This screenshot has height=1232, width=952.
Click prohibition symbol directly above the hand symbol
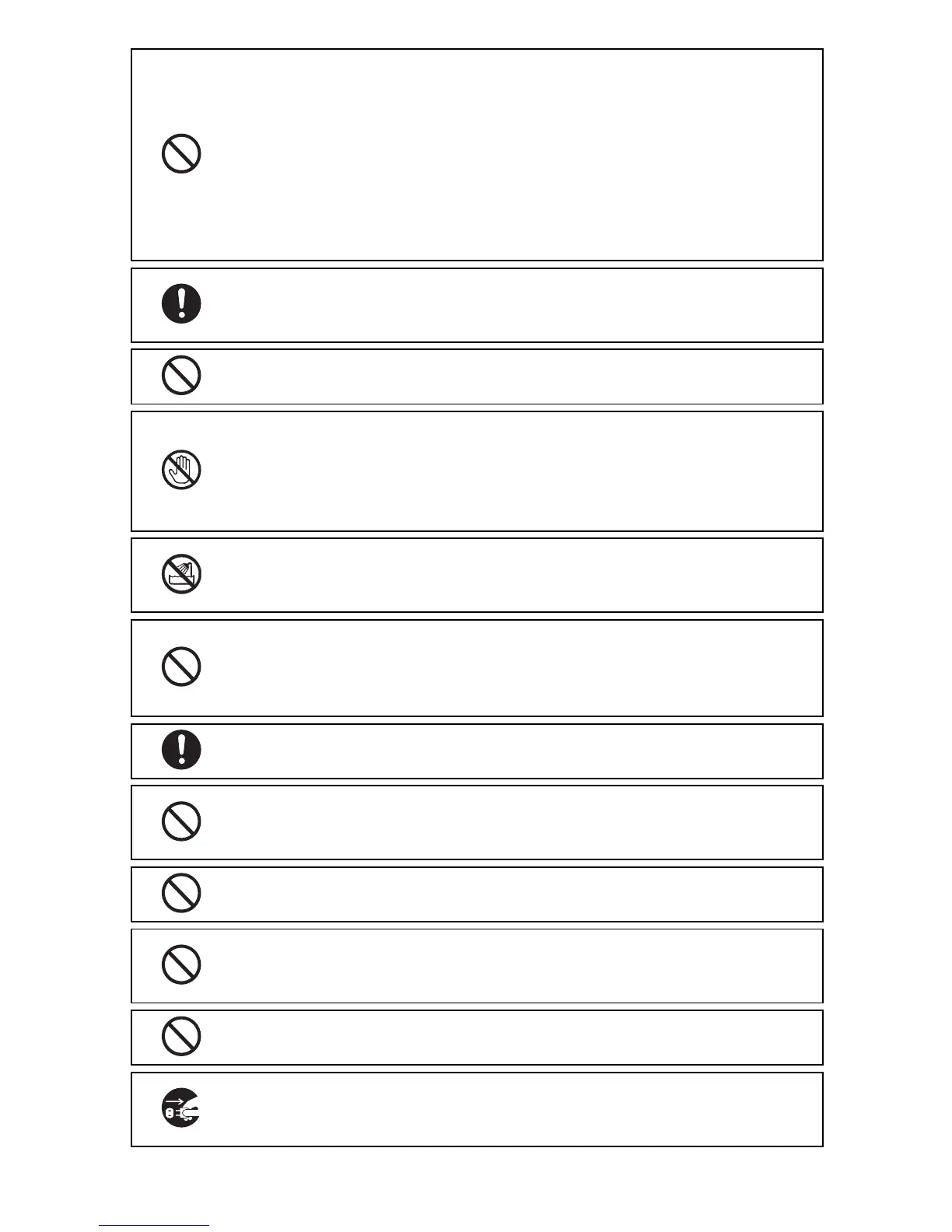click(181, 375)
